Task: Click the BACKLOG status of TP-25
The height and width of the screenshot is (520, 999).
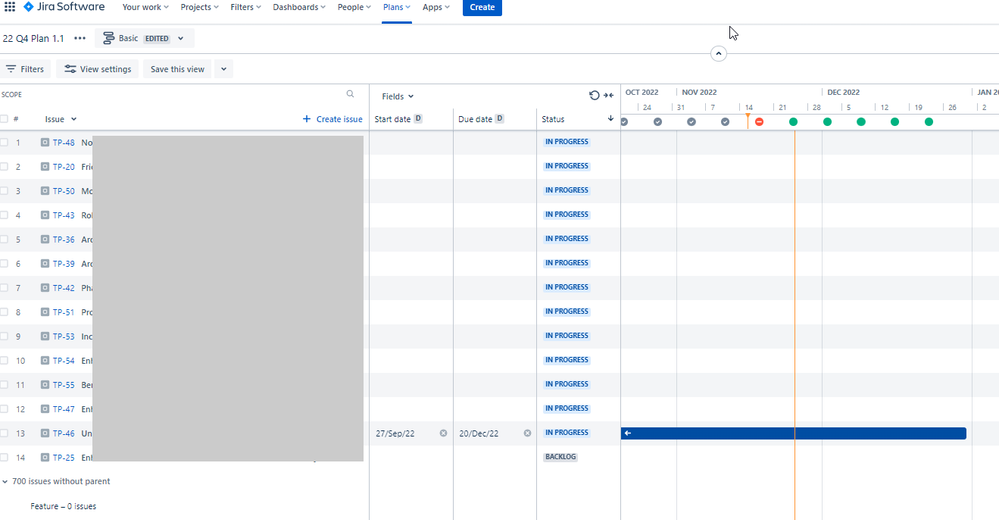Action: 561,457
